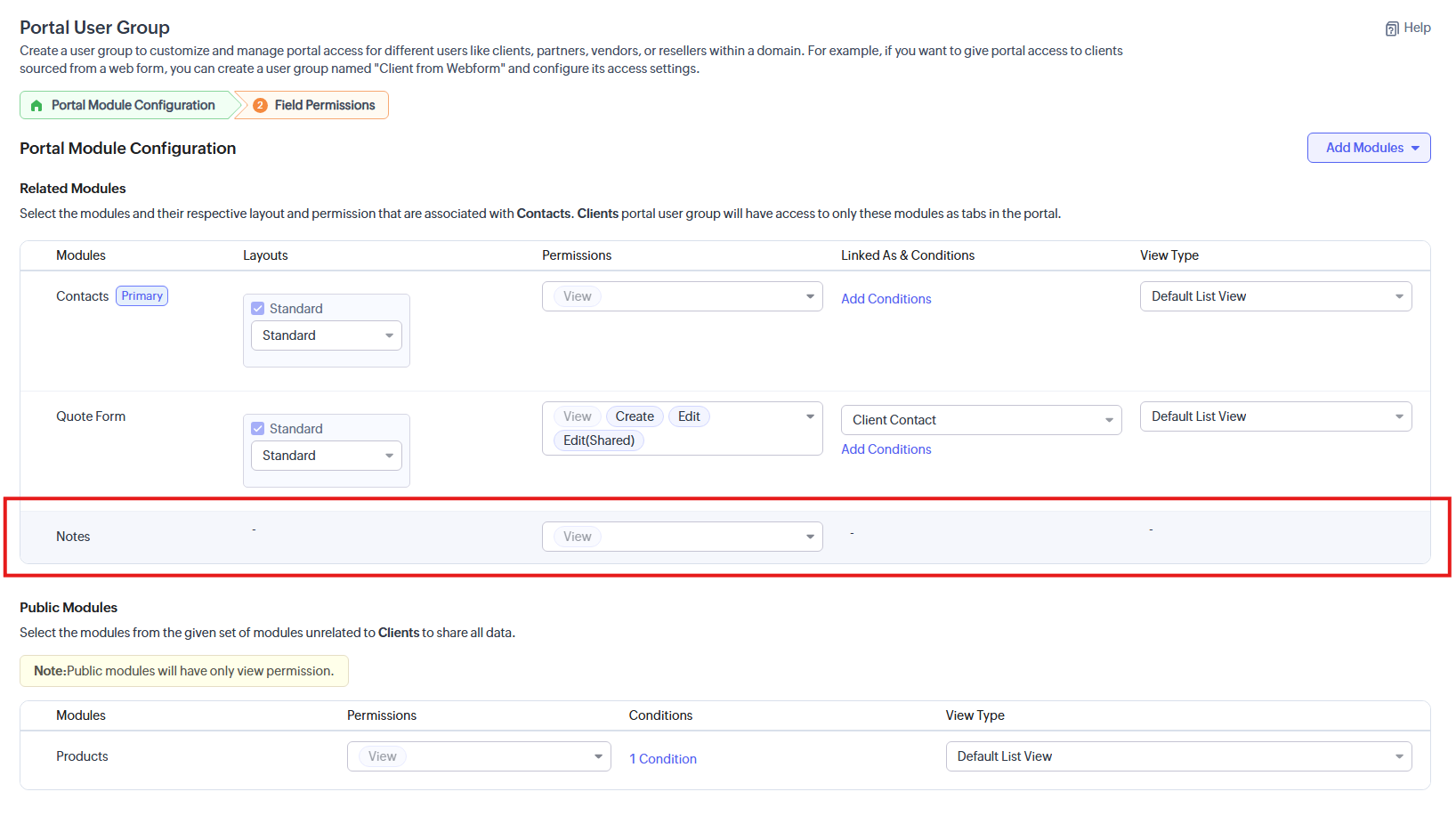Click the Help icon
The image size is (1456, 816).
(x=1392, y=28)
